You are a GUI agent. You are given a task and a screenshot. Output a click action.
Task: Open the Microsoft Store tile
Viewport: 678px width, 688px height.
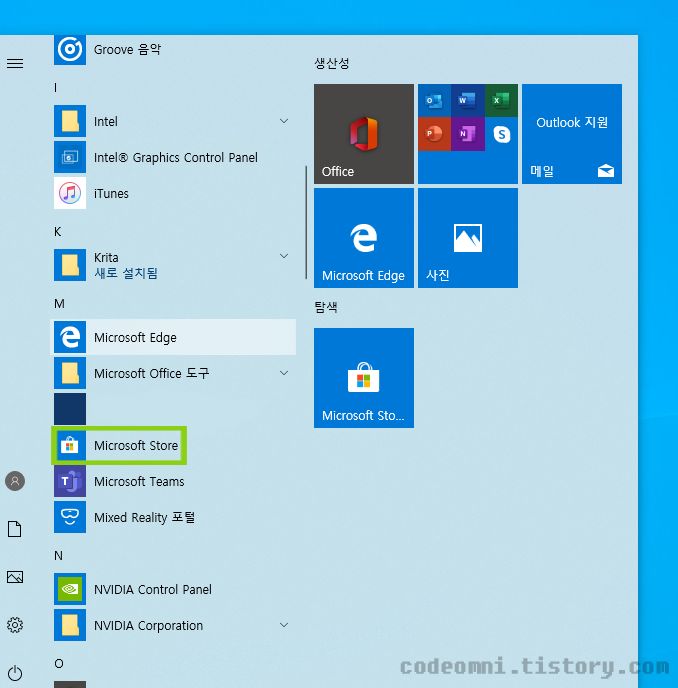[364, 378]
